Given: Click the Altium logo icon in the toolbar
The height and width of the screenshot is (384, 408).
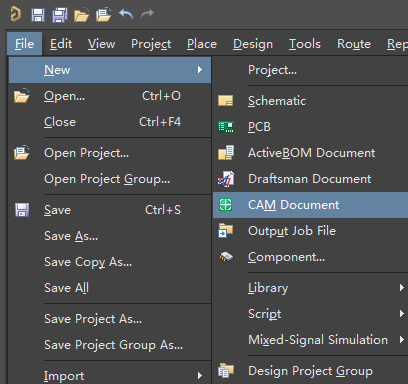Looking at the screenshot, I should [15, 14].
